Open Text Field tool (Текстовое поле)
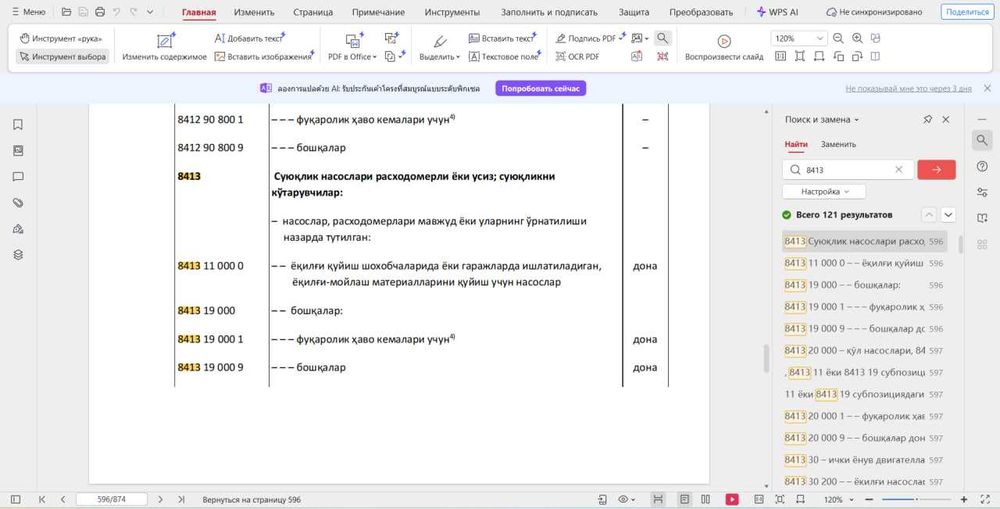Image resolution: width=1000 pixels, height=509 pixels. [503, 57]
